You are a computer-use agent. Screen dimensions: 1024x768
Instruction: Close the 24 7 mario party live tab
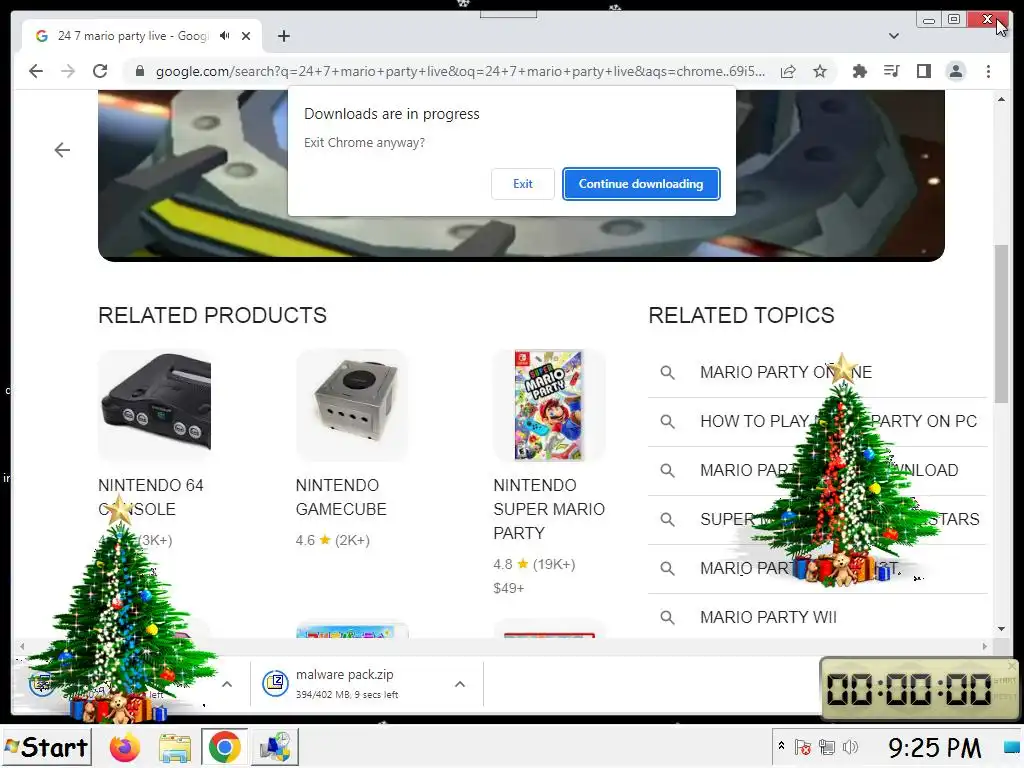[246, 36]
